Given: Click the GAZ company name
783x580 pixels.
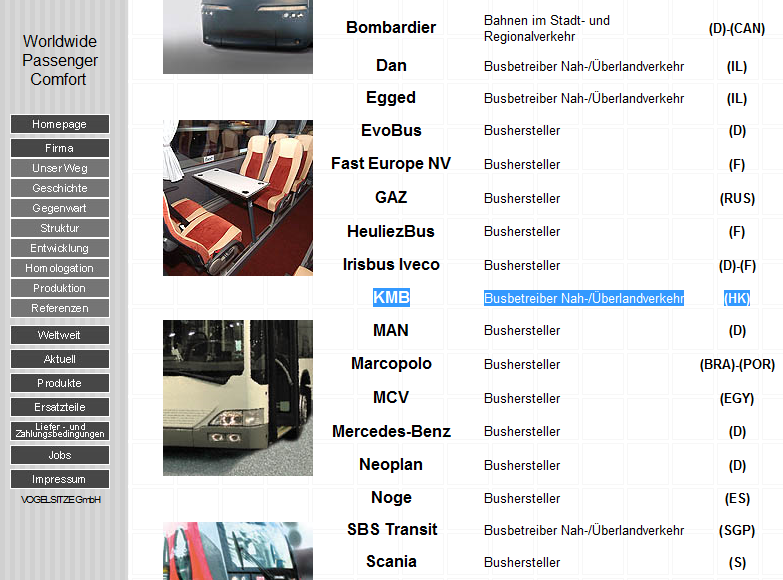Looking at the screenshot, I should (391, 197).
